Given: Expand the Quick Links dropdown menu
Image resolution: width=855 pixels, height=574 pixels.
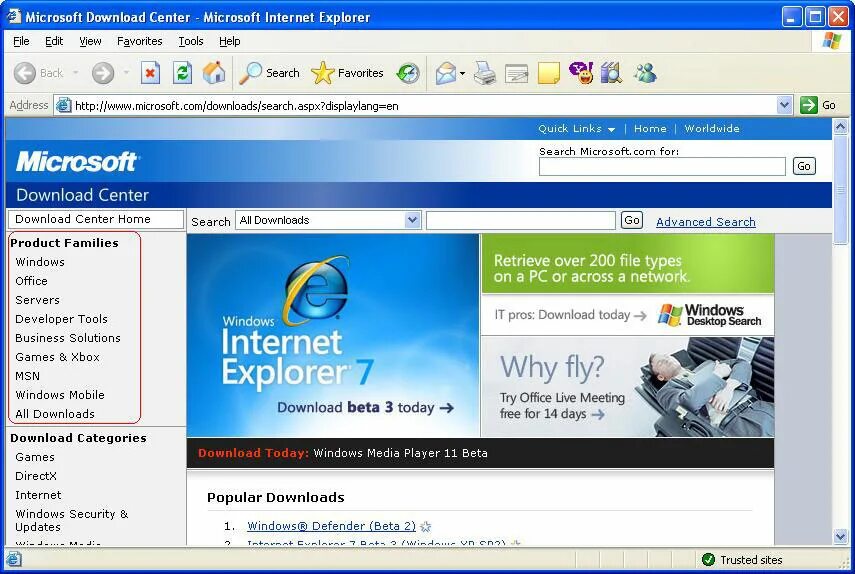Looking at the screenshot, I should 576,129.
